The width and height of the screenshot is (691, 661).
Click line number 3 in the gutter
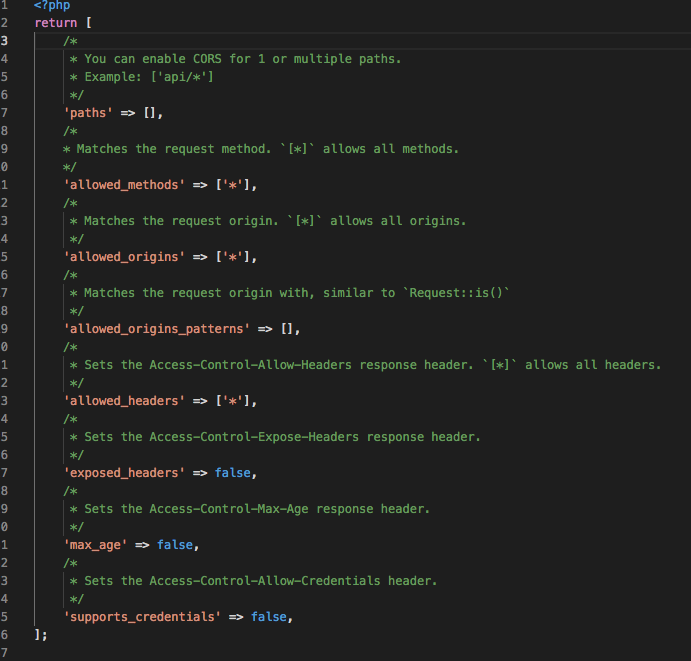pos(4,41)
